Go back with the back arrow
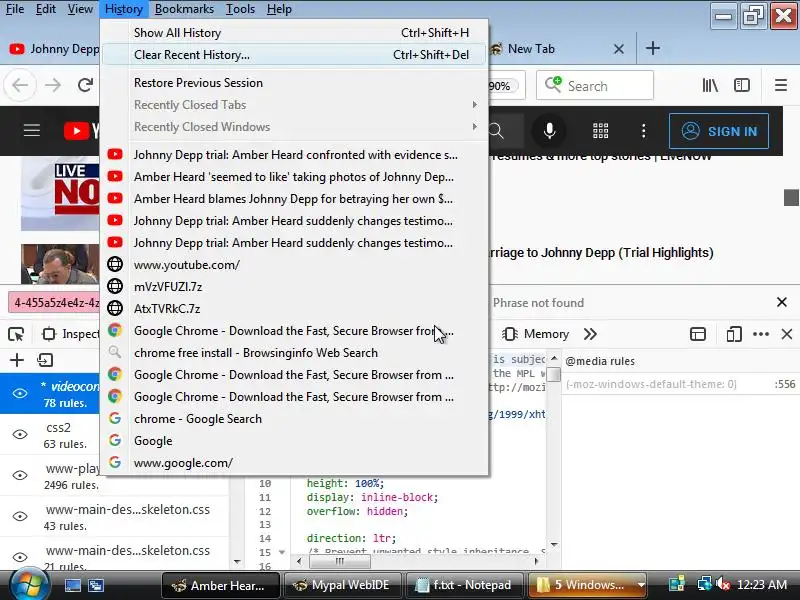 [20, 85]
